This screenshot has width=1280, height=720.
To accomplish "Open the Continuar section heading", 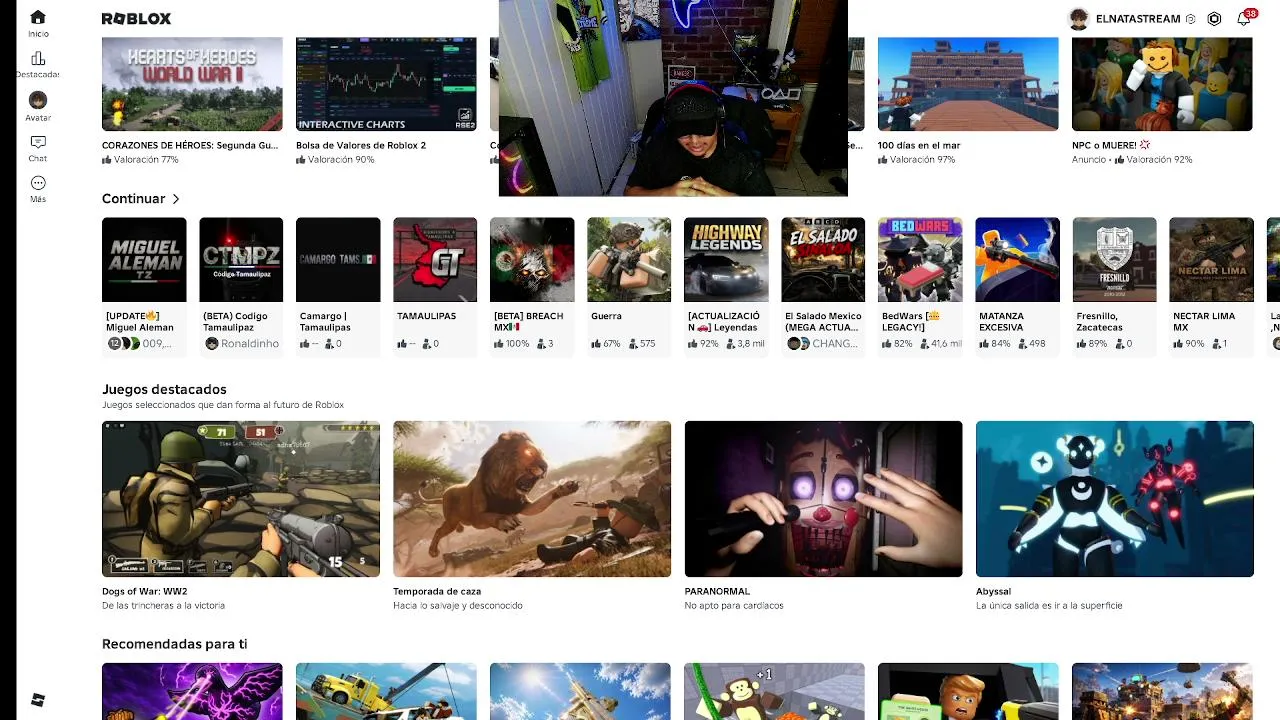I will tap(133, 199).
